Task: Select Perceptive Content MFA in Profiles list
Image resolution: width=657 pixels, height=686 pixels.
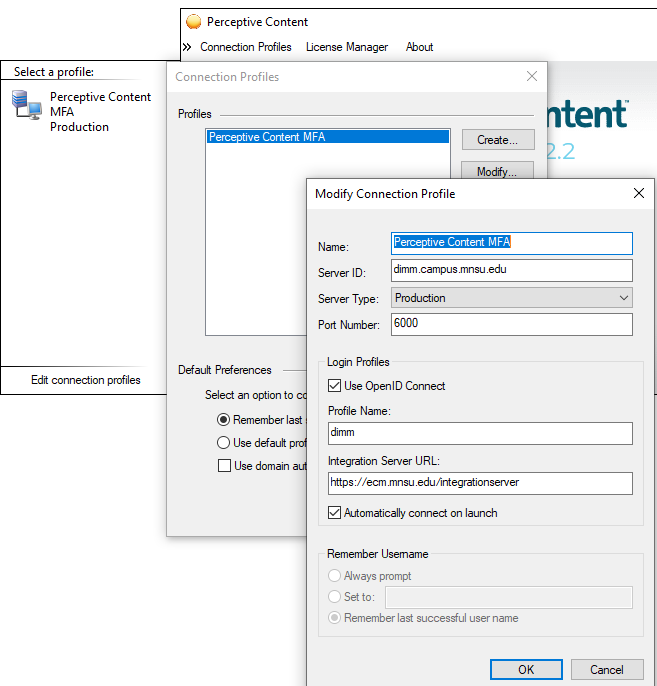Action: (328, 137)
